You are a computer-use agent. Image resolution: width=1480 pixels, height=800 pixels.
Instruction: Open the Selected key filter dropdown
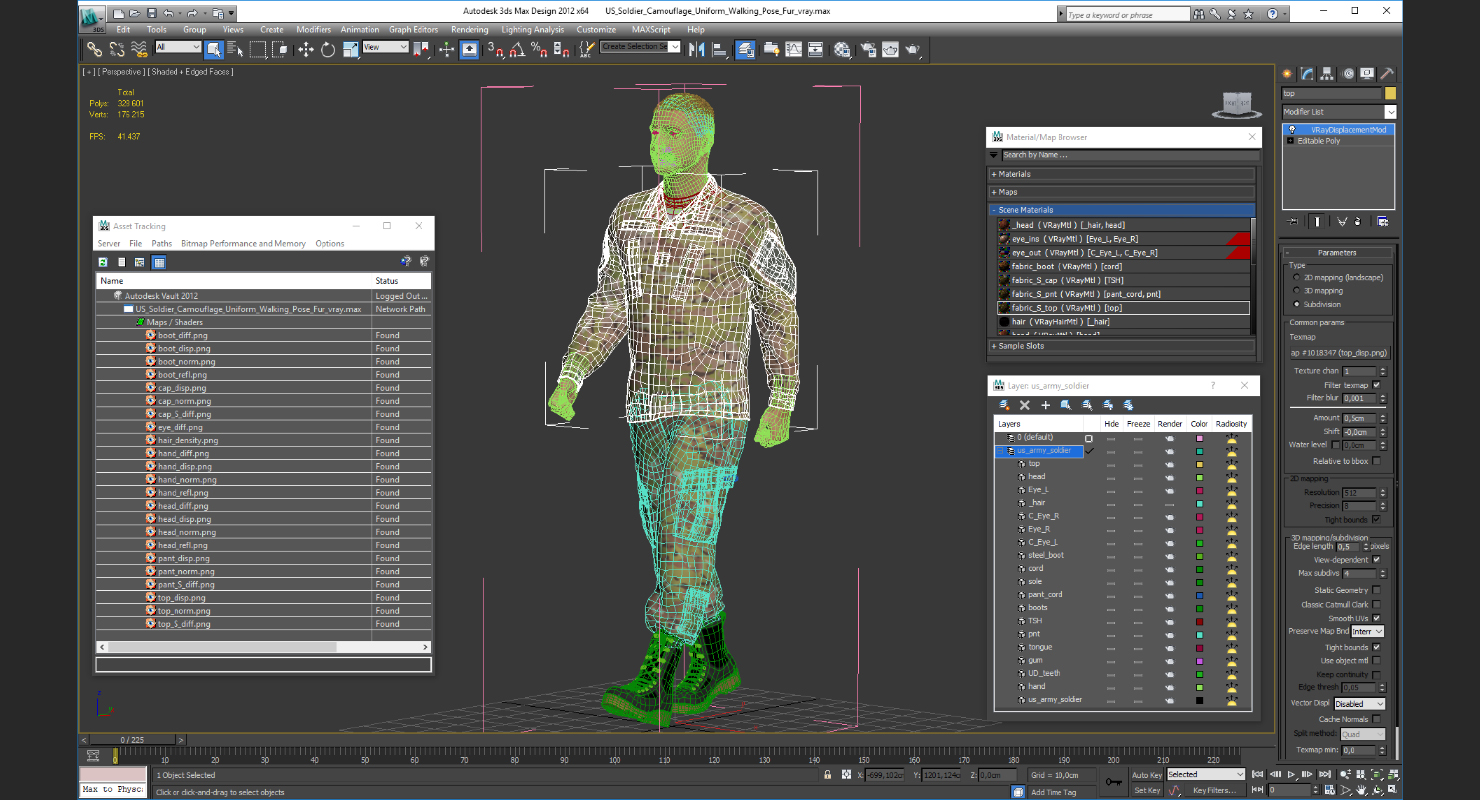1206,774
